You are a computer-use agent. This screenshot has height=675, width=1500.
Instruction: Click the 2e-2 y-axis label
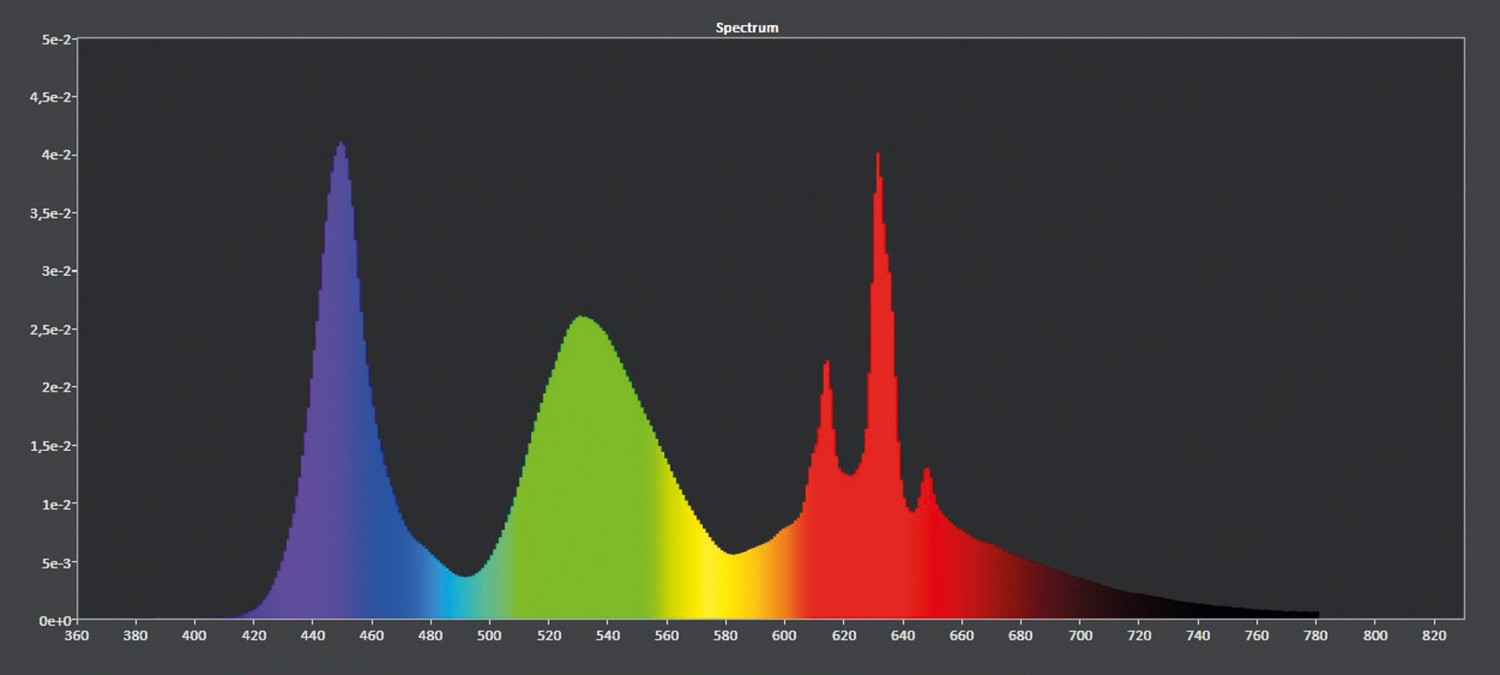[56, 387]
